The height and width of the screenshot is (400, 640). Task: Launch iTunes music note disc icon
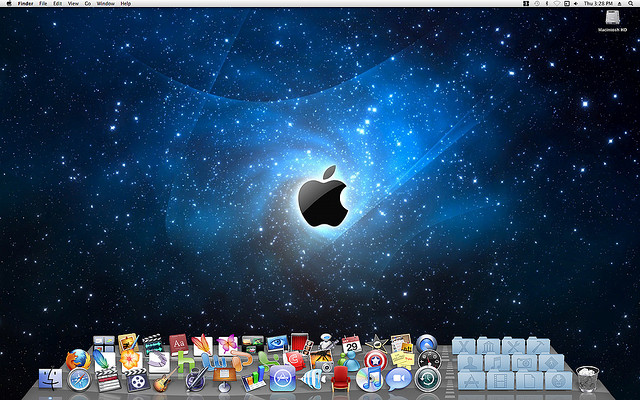(x=369, y=379)
